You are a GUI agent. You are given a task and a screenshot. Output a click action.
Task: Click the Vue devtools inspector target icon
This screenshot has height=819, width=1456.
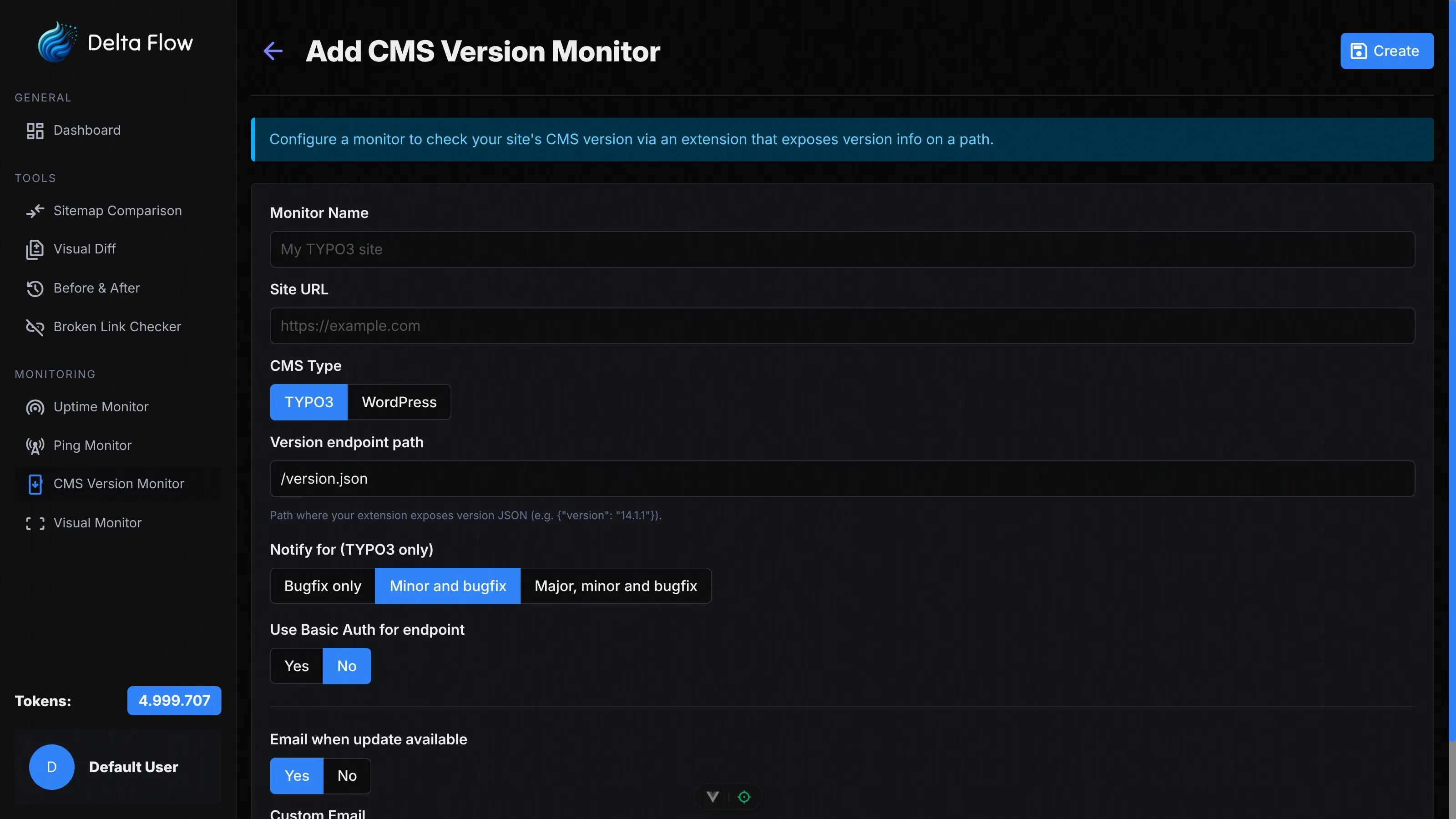click(x=744, y=796)
